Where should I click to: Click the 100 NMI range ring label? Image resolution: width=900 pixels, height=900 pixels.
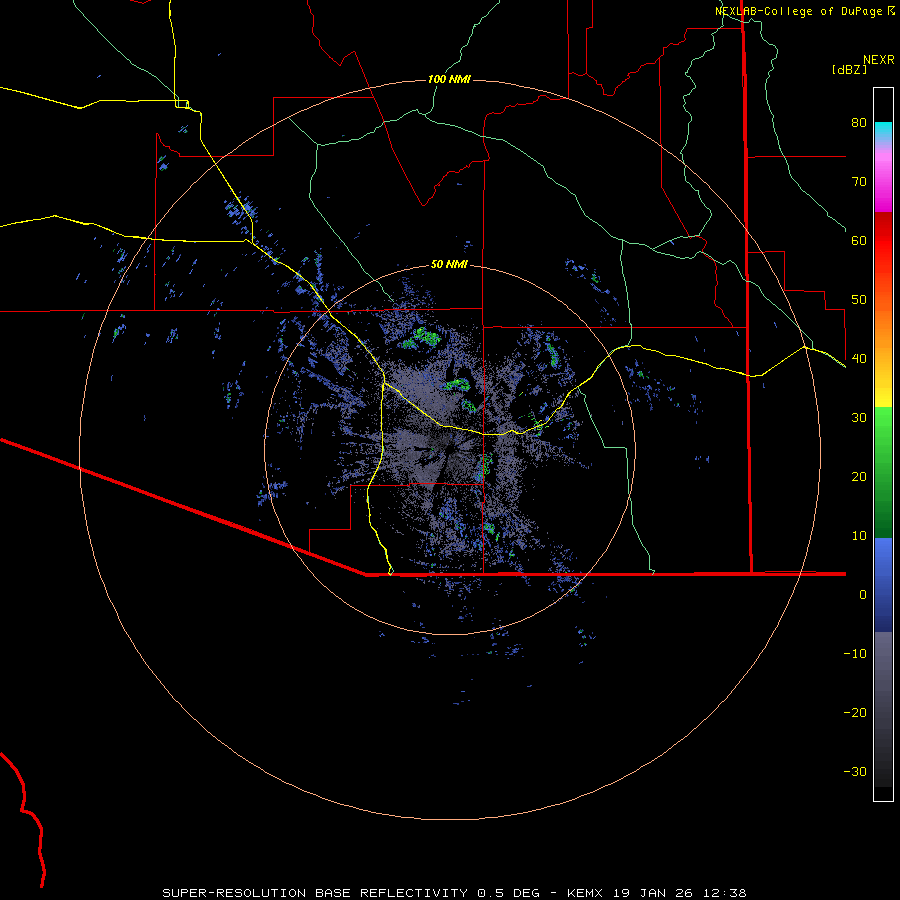tap(449, 79)
